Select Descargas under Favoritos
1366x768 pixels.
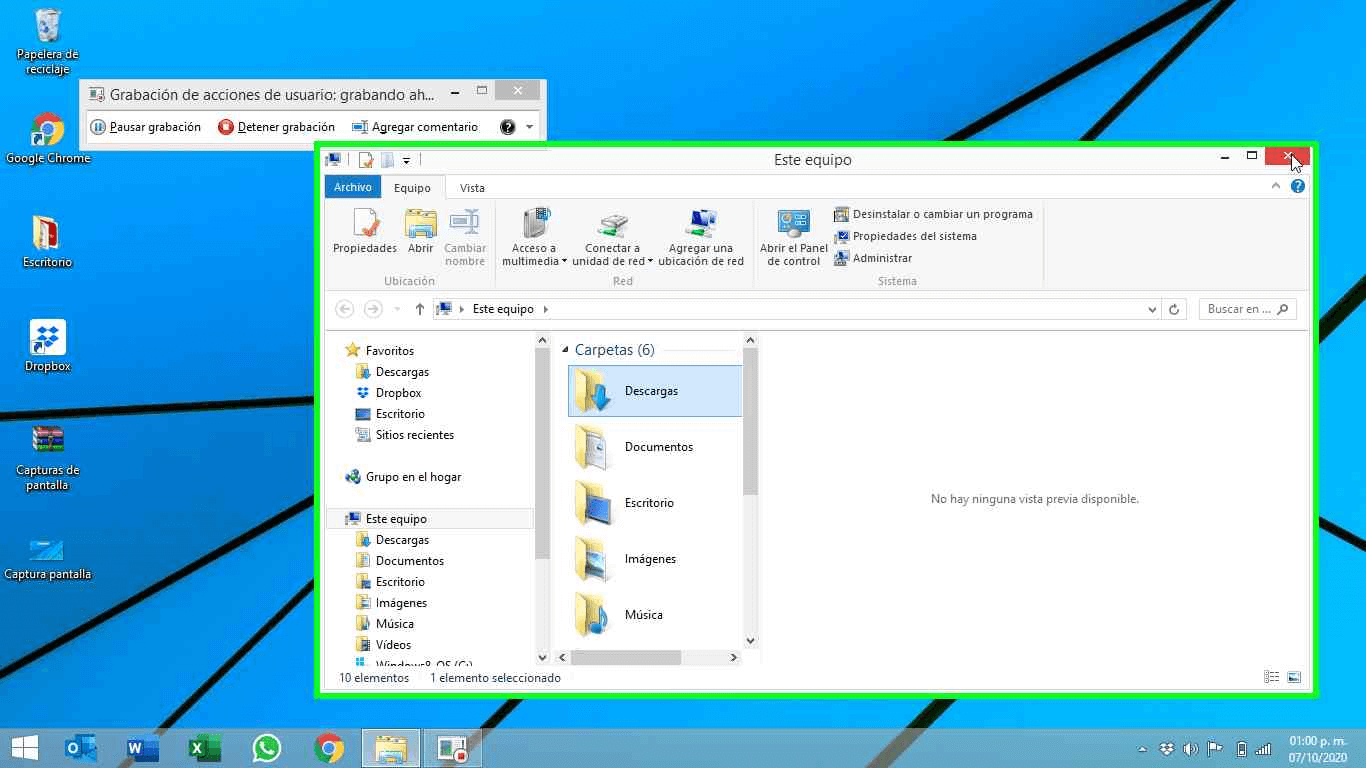pos(402,372)
